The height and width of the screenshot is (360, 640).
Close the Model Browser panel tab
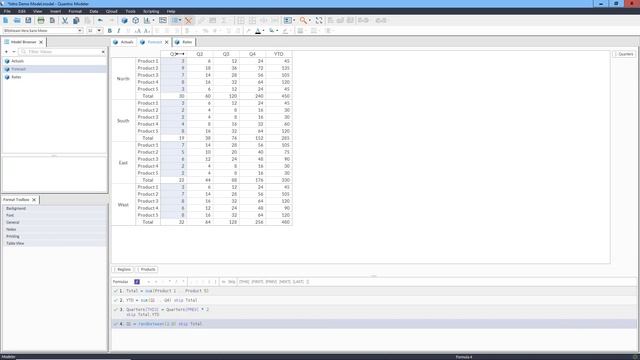(41, 42)
